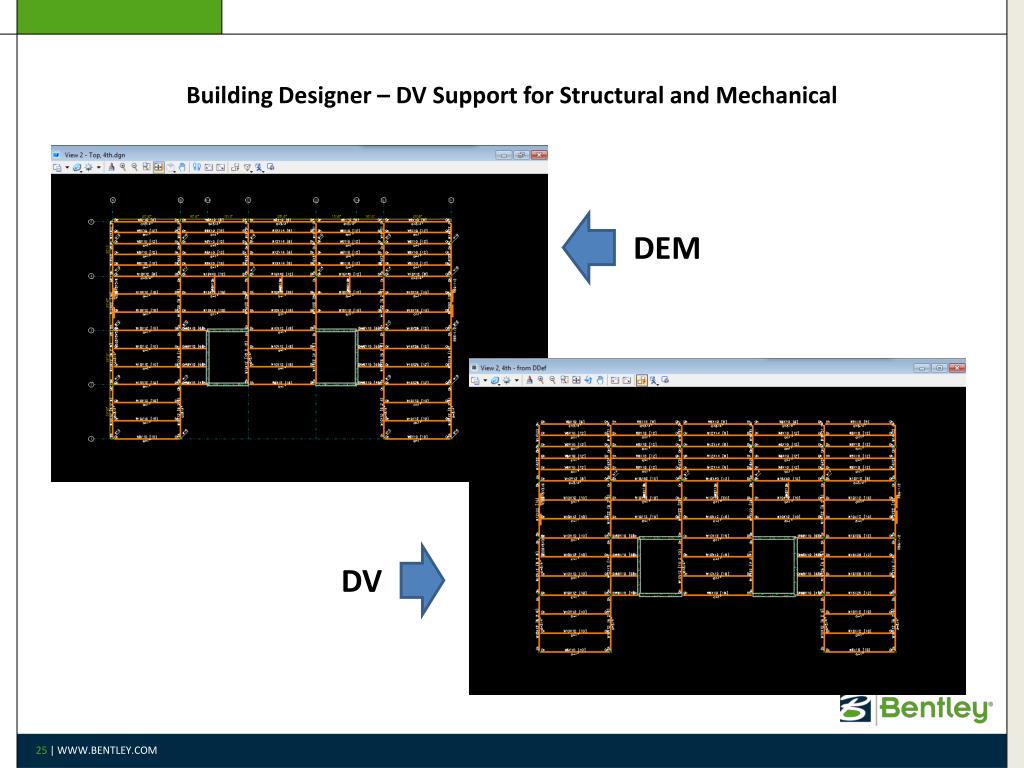Select Window Area tool in from DDef window
Screen dimensions: 1024x768
click(565, 380)
